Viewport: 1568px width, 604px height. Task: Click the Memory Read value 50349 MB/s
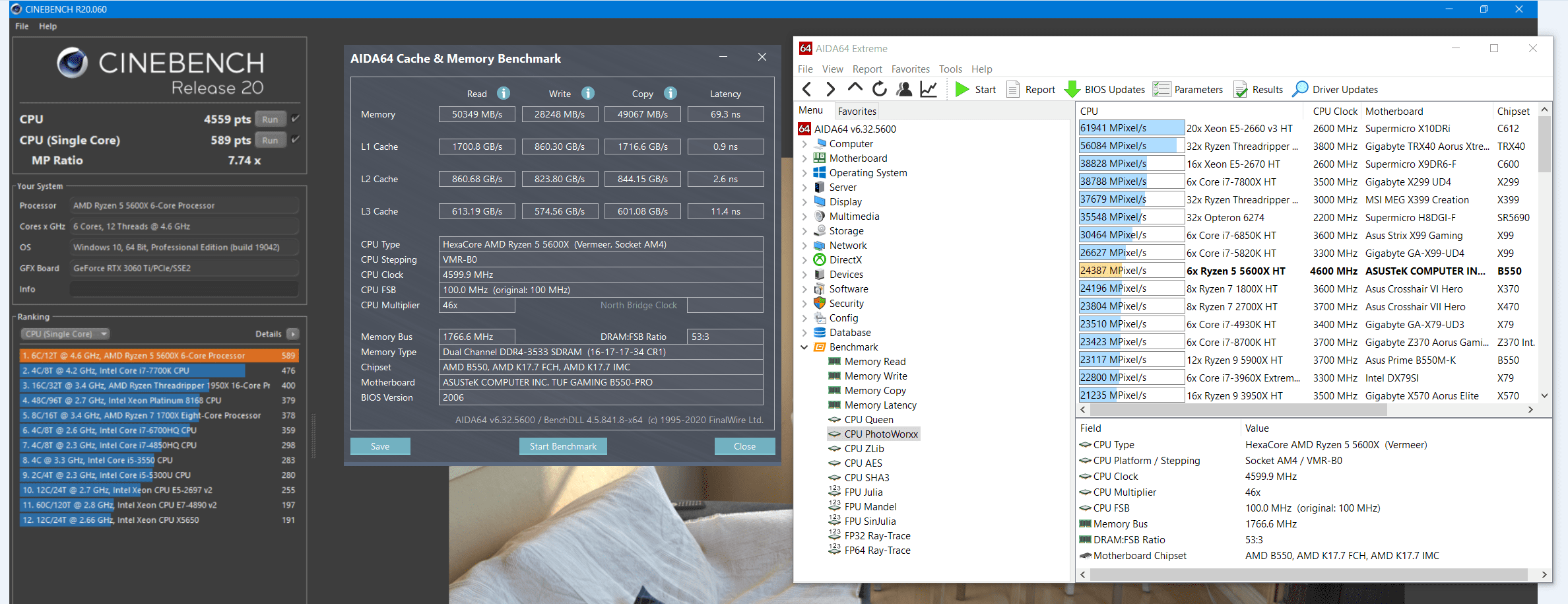[x=477, y=114]
